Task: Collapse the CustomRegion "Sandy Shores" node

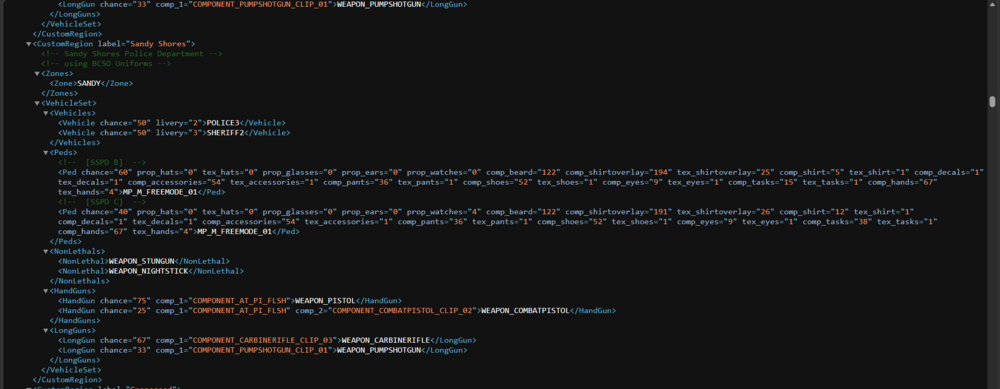Action: tap(29, 44)
